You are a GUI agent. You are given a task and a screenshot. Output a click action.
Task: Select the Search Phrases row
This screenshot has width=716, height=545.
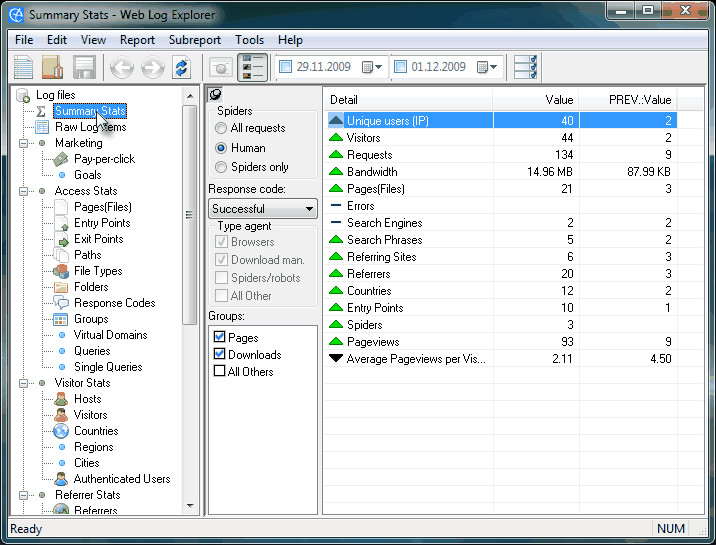click(502, 240)
